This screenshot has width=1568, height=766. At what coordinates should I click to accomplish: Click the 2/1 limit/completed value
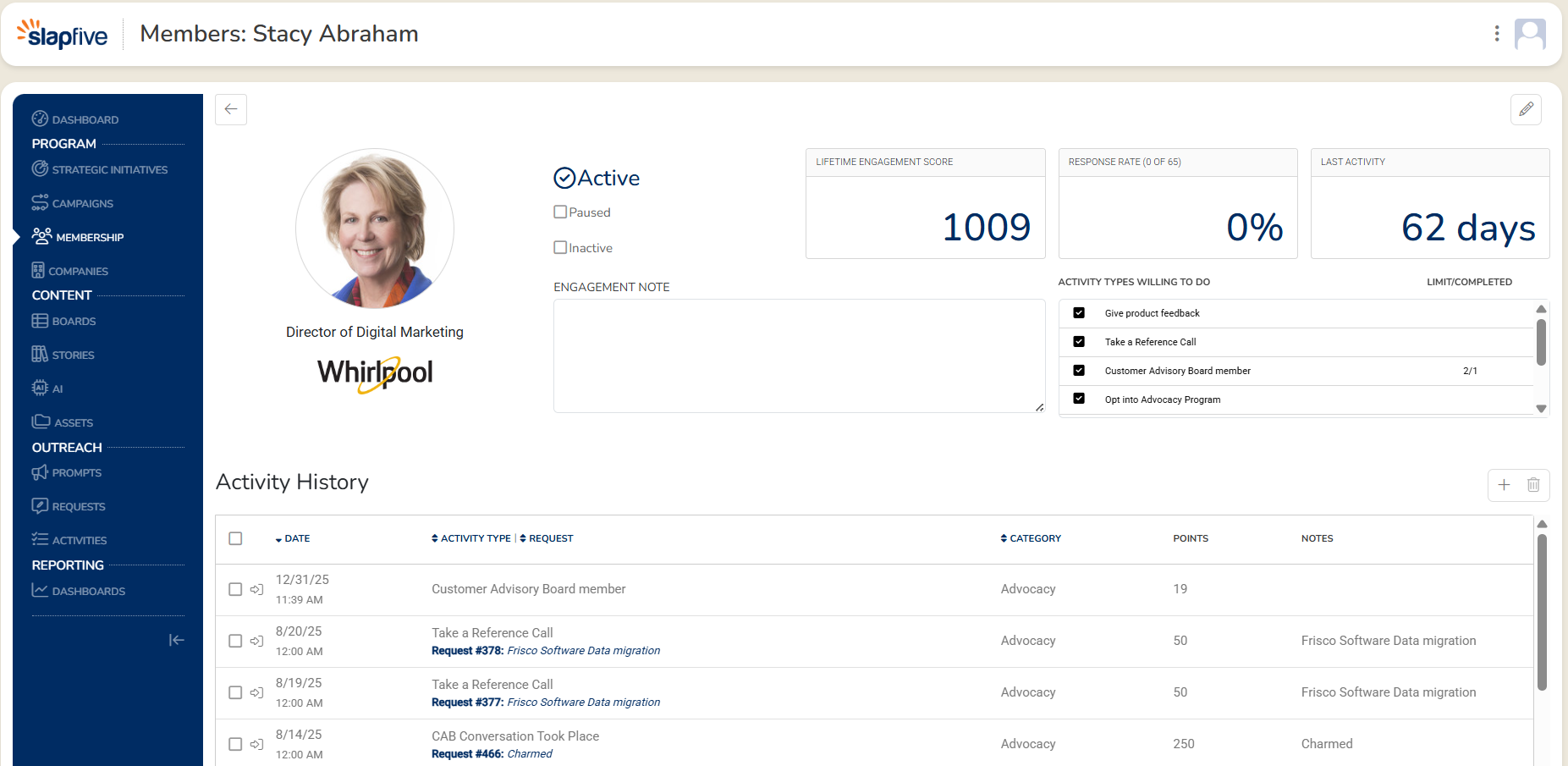[x=1470, y=371]
